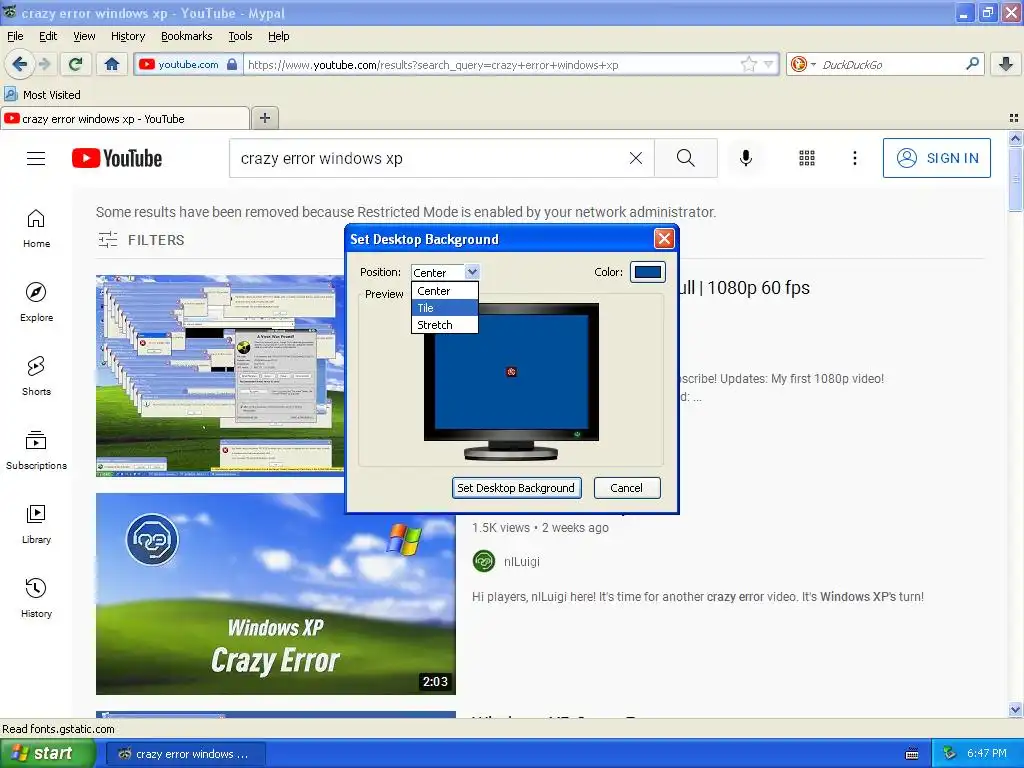Select the crazy error windows xp tab

pos(125,118)
